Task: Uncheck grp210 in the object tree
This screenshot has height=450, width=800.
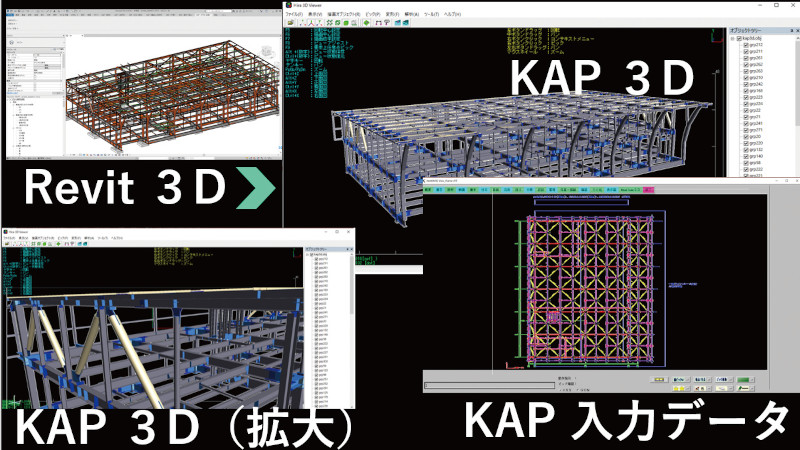Action: [746, 78]
